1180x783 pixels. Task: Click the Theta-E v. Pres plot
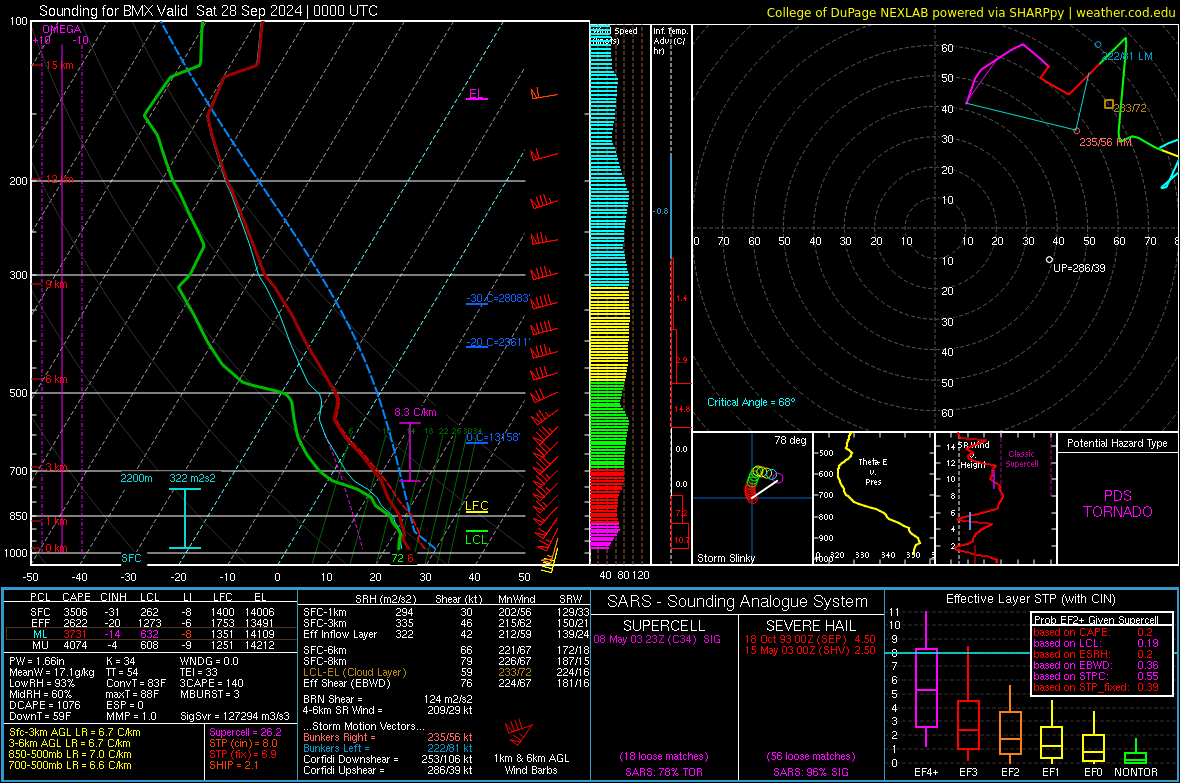[873, 498]
